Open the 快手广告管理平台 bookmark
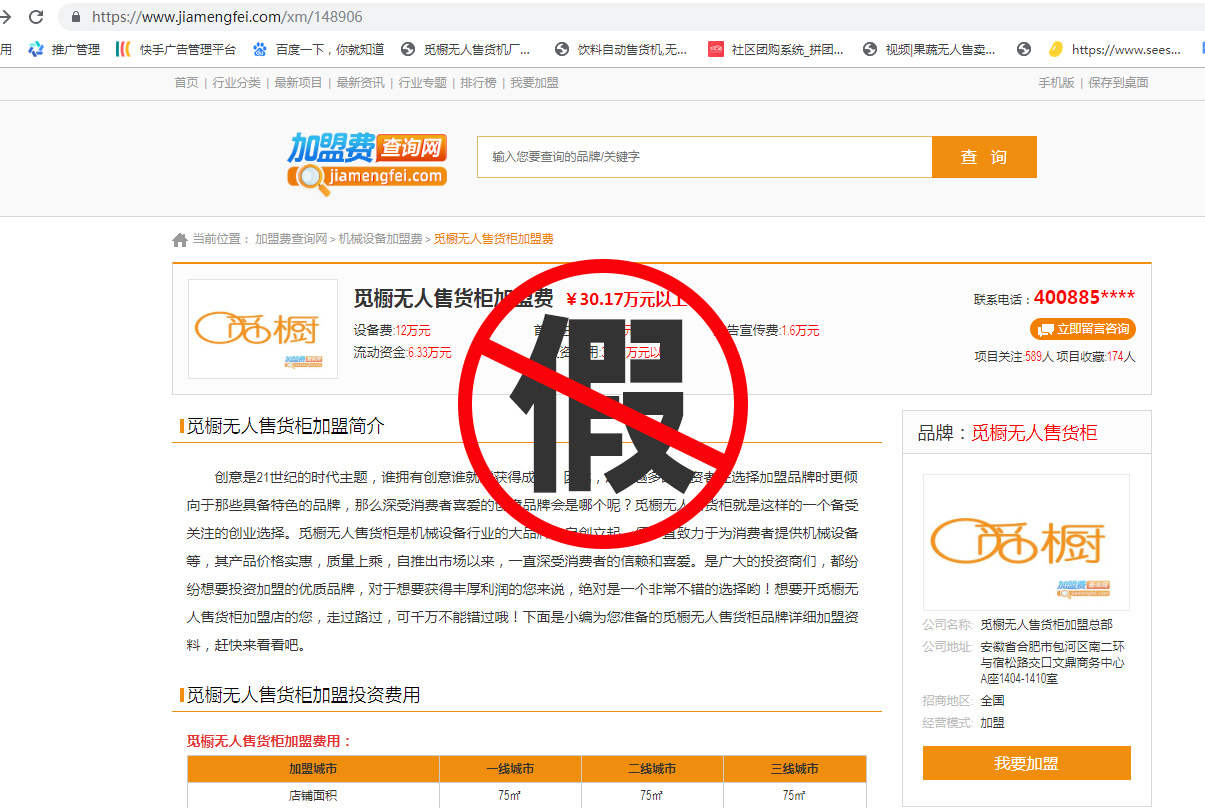The height and width of the screenshot is (808, 1205). [x=177, y=49]
